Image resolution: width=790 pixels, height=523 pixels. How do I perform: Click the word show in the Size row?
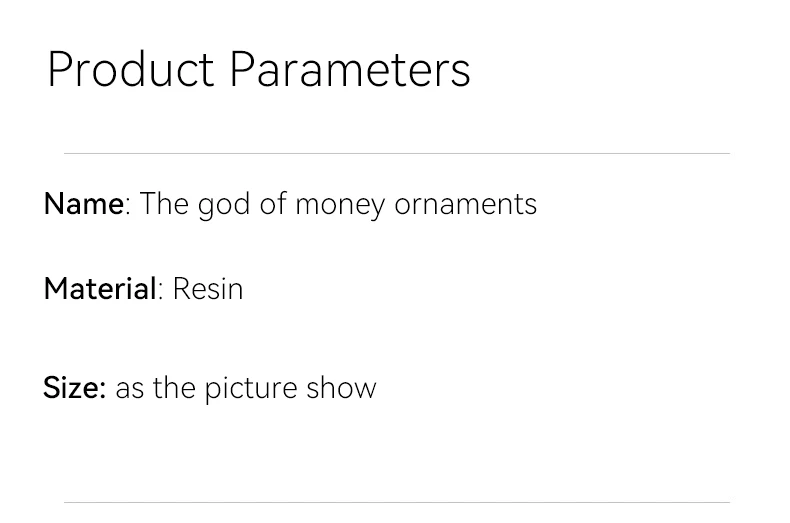pyautogui.click(x=341, y=387)
